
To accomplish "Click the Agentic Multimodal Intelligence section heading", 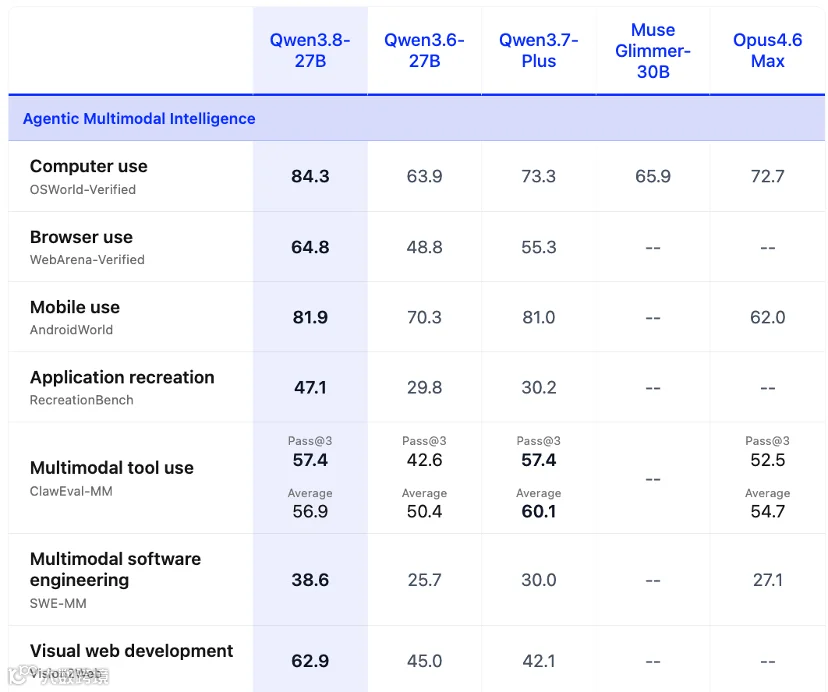I will [x=139, y=118].
